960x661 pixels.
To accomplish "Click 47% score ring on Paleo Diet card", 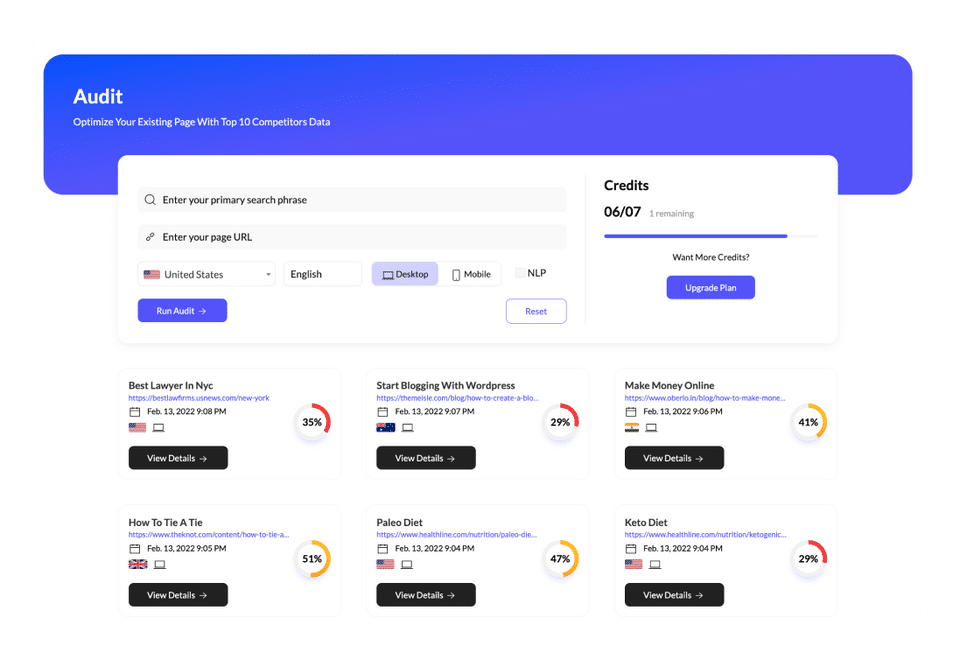I will pyautogui.click(x=560, y=559).
